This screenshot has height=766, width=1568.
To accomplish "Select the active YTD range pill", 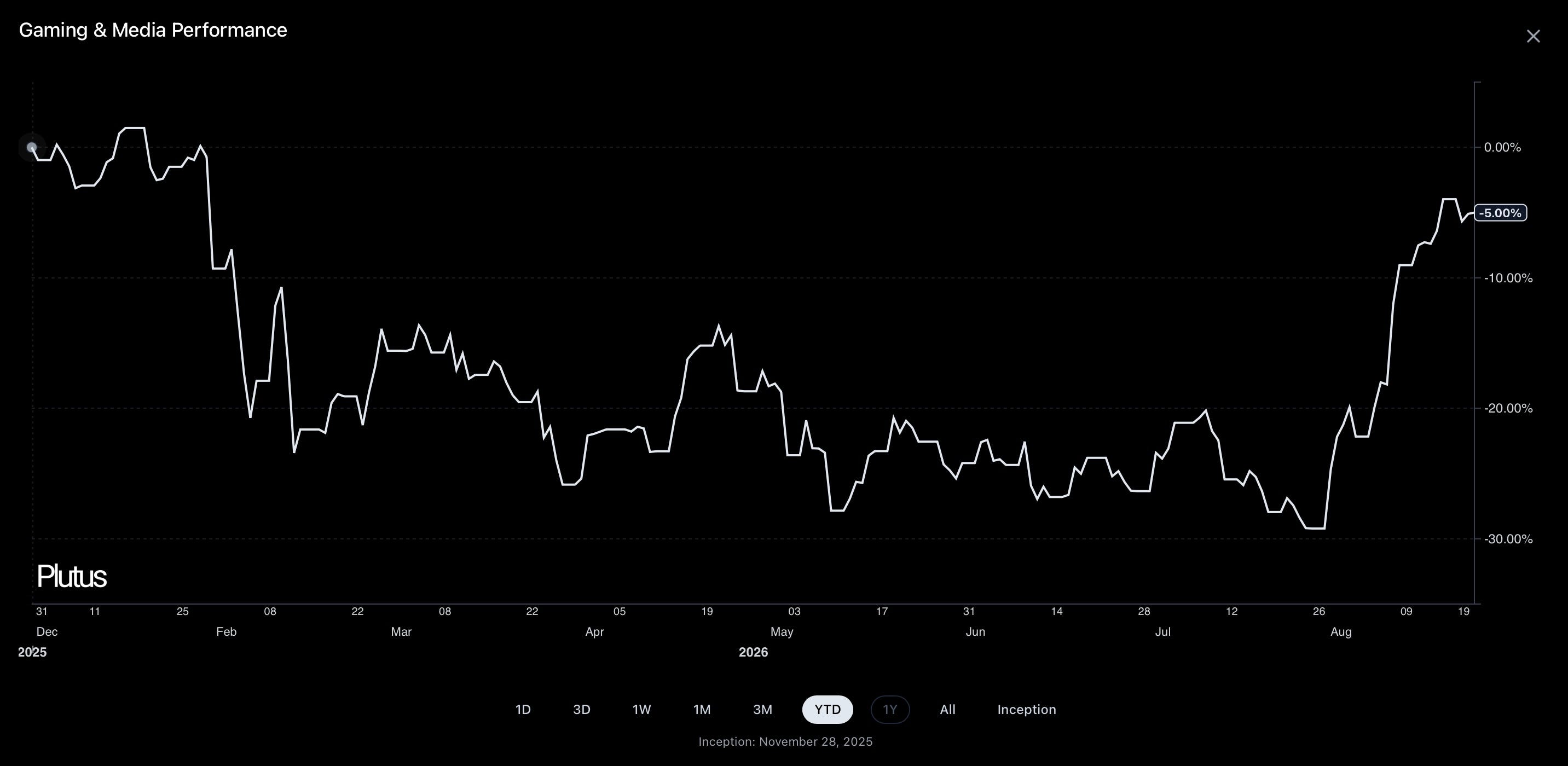I will (x=827, y=710).
